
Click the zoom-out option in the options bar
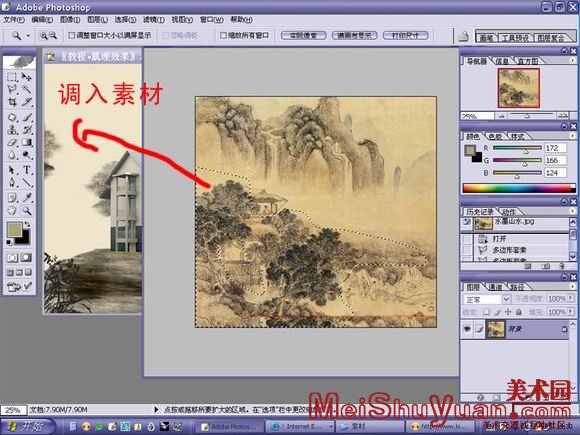click(53, 36)
